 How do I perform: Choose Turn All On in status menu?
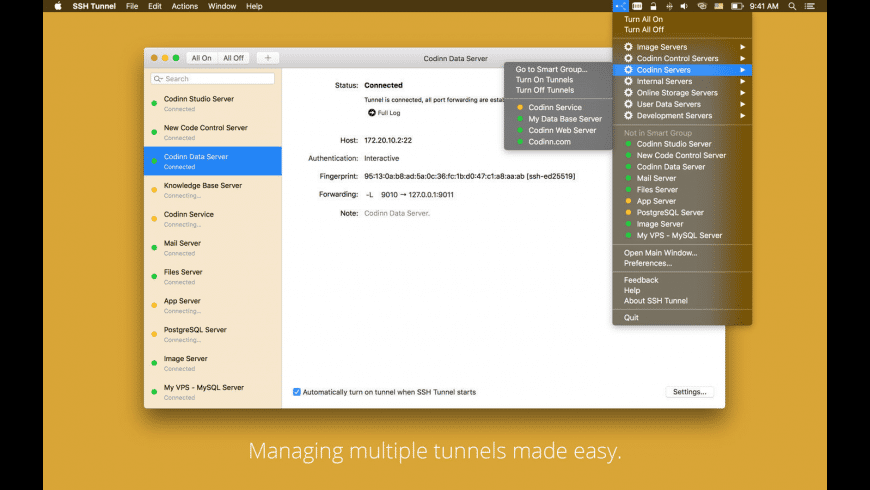(682, 19)
